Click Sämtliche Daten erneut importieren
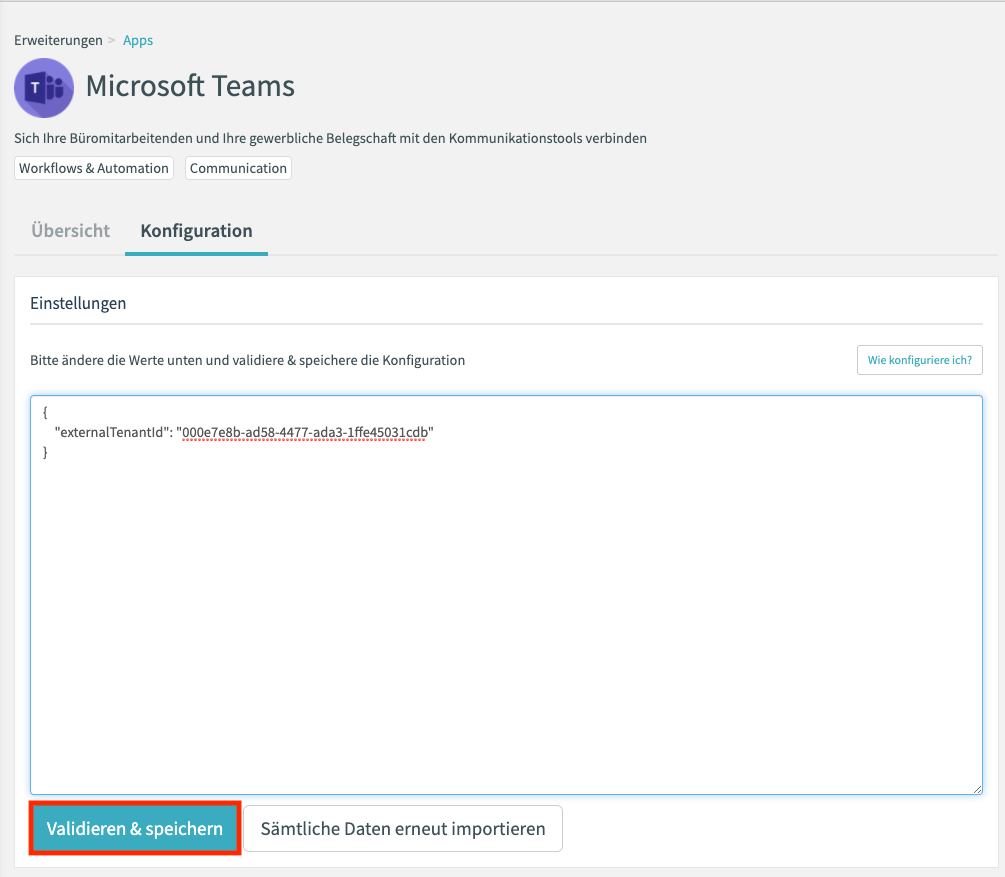 (403, 828)
